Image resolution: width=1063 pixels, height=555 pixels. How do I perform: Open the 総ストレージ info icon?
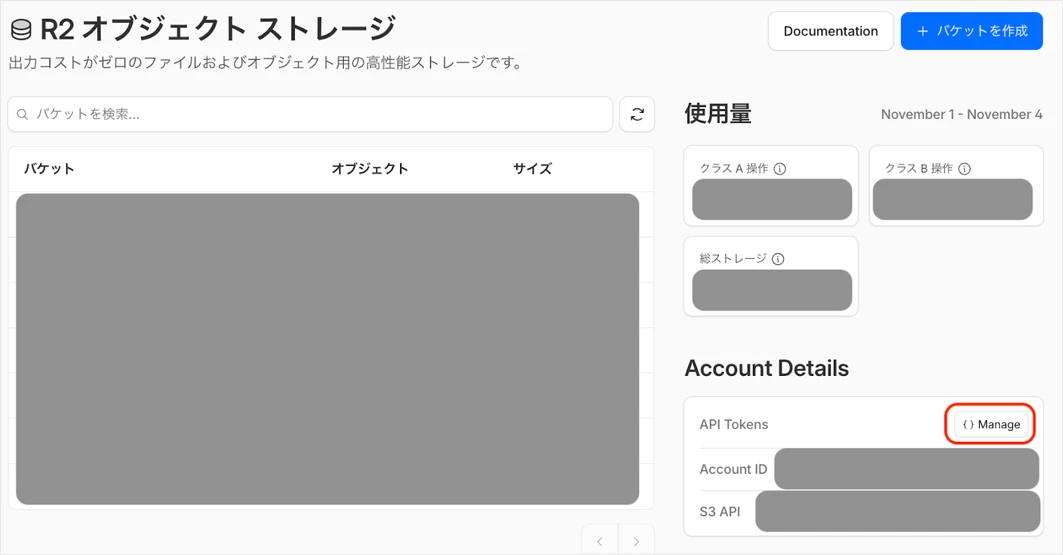pyautogui.click(x=778, y=259)
